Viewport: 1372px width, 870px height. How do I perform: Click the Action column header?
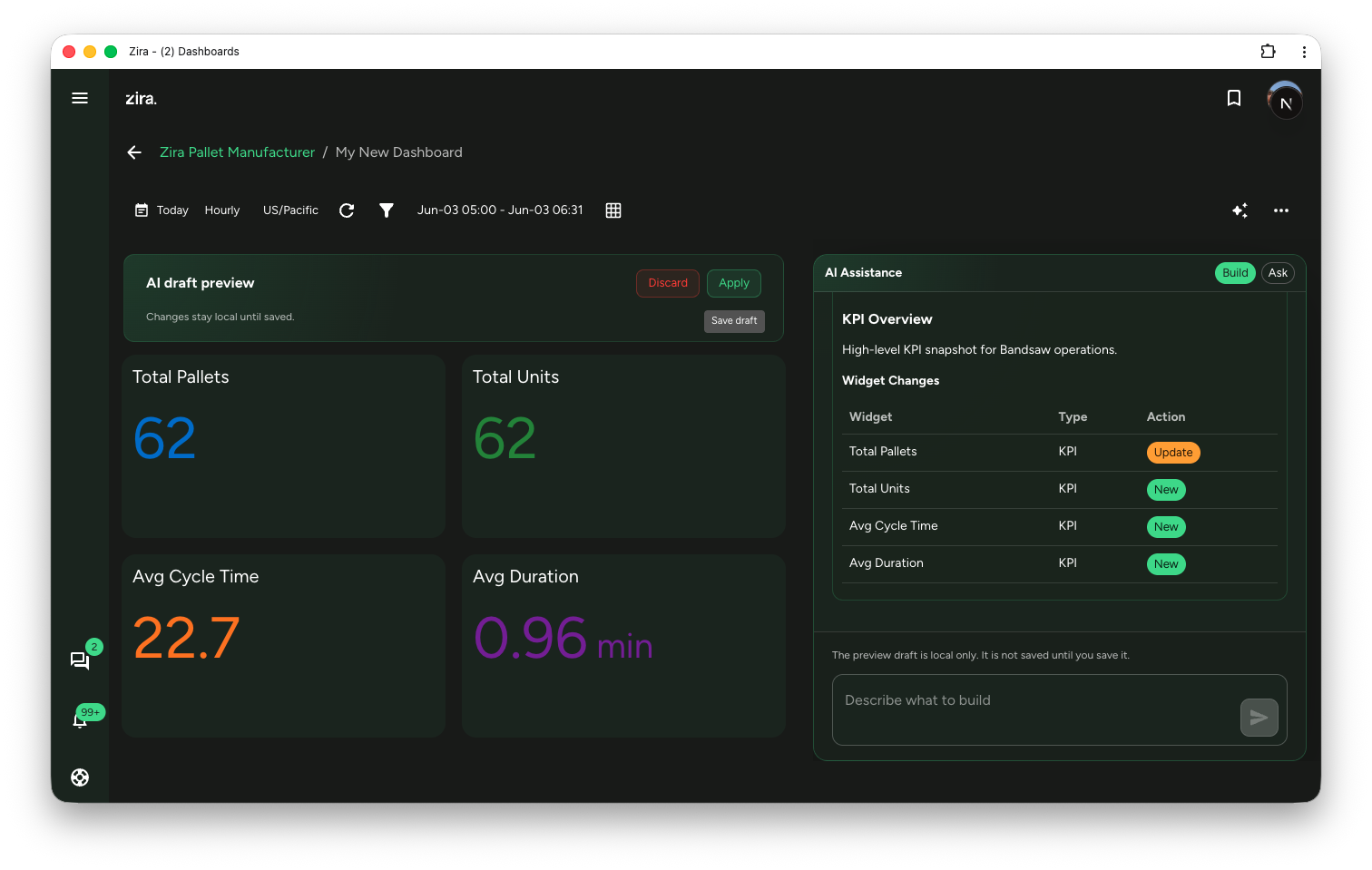pyautogui.click(x=1165, y=417)
